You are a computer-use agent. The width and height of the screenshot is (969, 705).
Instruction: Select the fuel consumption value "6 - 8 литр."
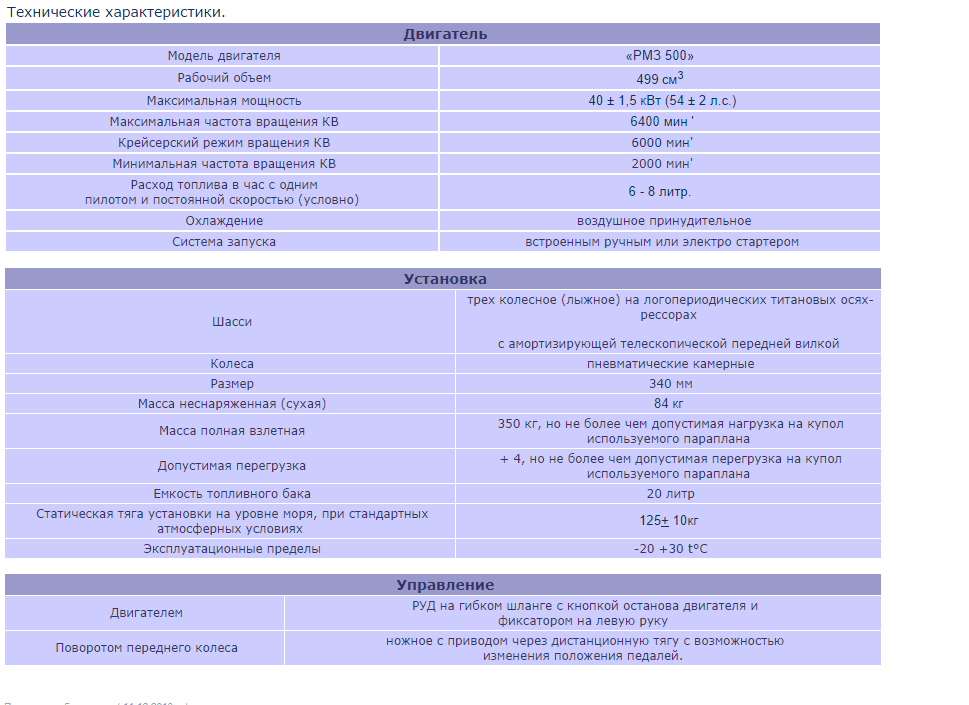pyautogui.click(x=660, y=191)
